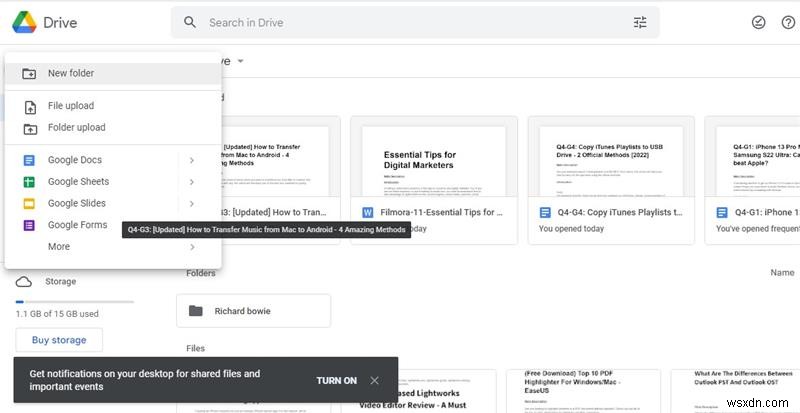The height and width of the screenshot is (413, 800).
Task: Click the Buy storage button
Action: point(59,340)
